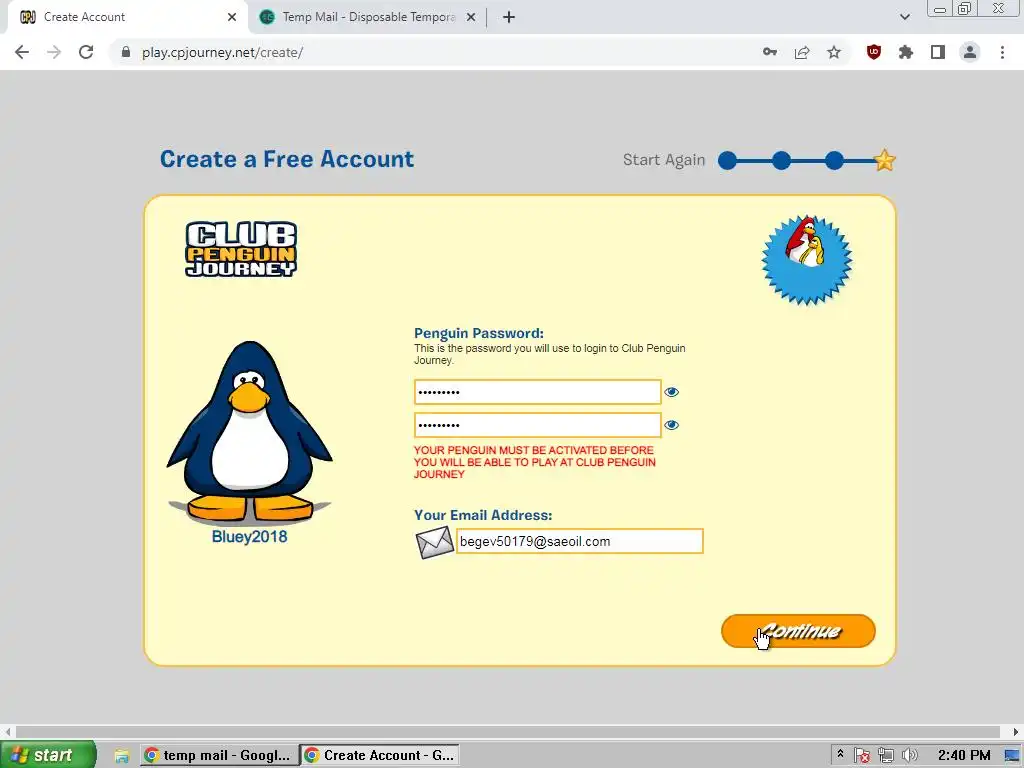Select the second progress step dot
Viewport: 1024px width, 768px height.
coord(781,160)
